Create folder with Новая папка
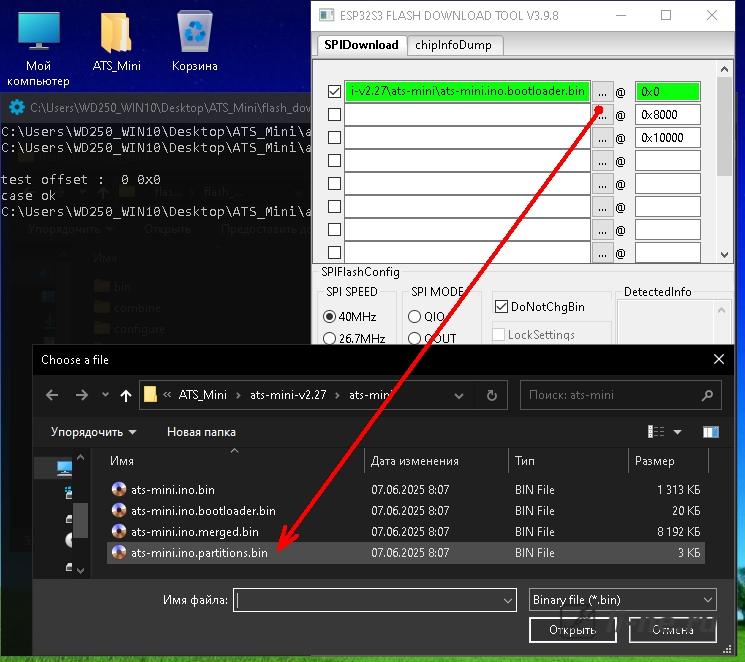Image resolution: width=745 pixels, height=662 pixels. click(x=201, y=432)
